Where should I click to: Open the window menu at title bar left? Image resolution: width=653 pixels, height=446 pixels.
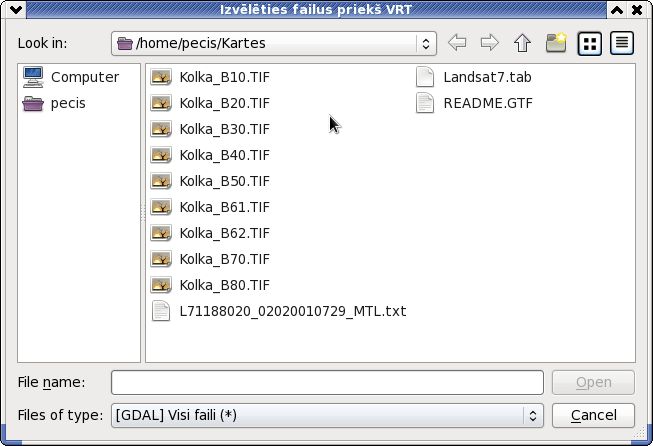[x=16, y=9]
